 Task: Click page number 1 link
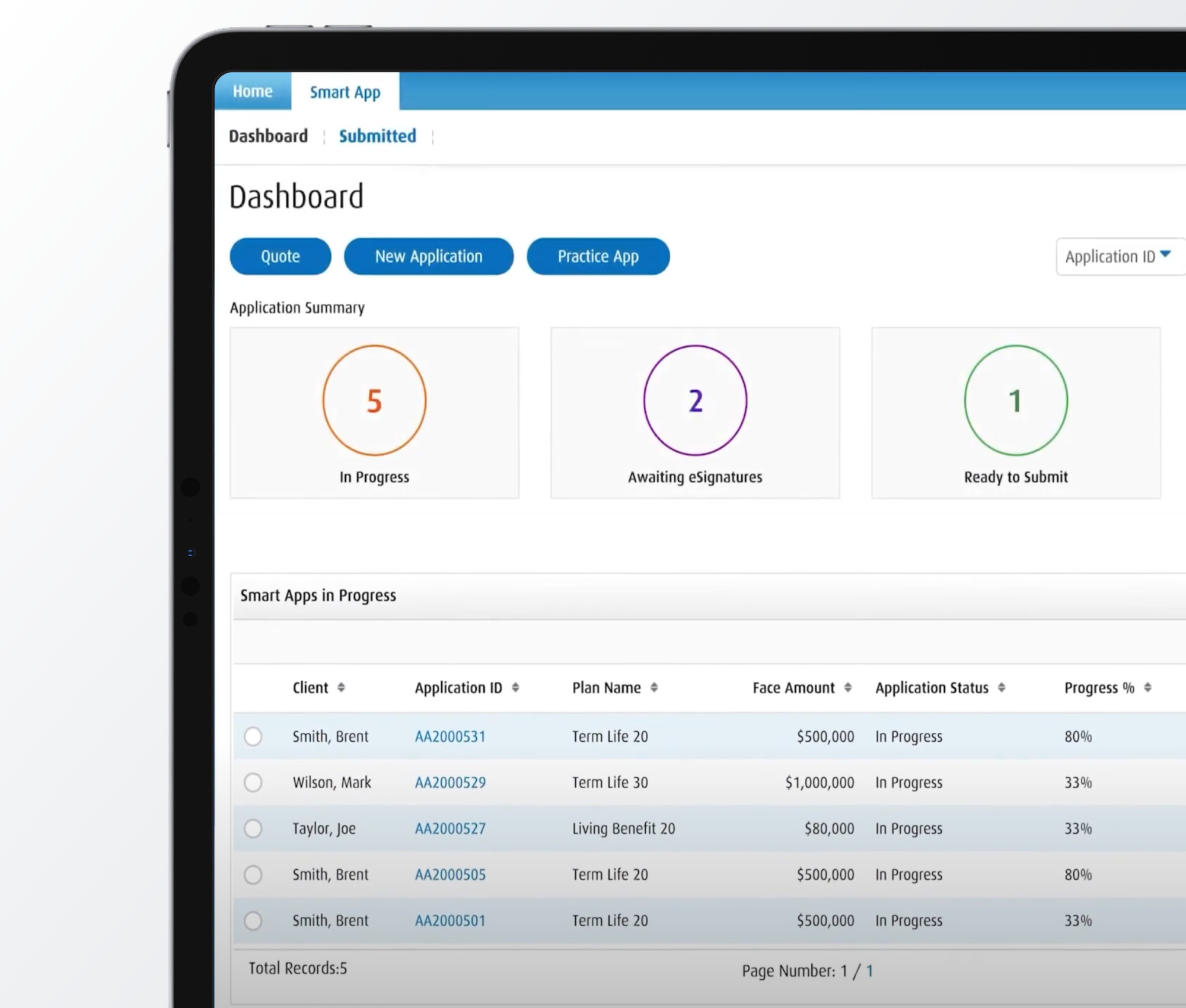869,971
